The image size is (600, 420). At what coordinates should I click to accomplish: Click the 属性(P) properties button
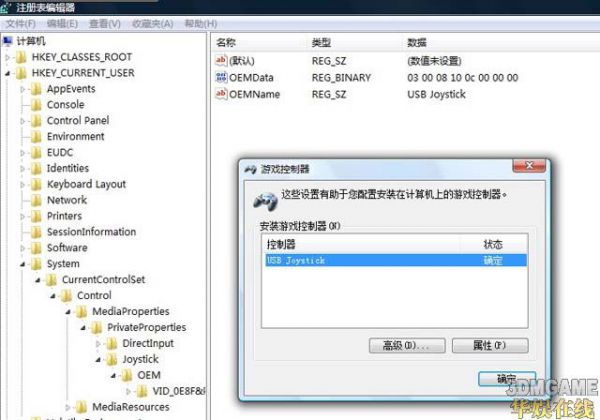point(490,345)
